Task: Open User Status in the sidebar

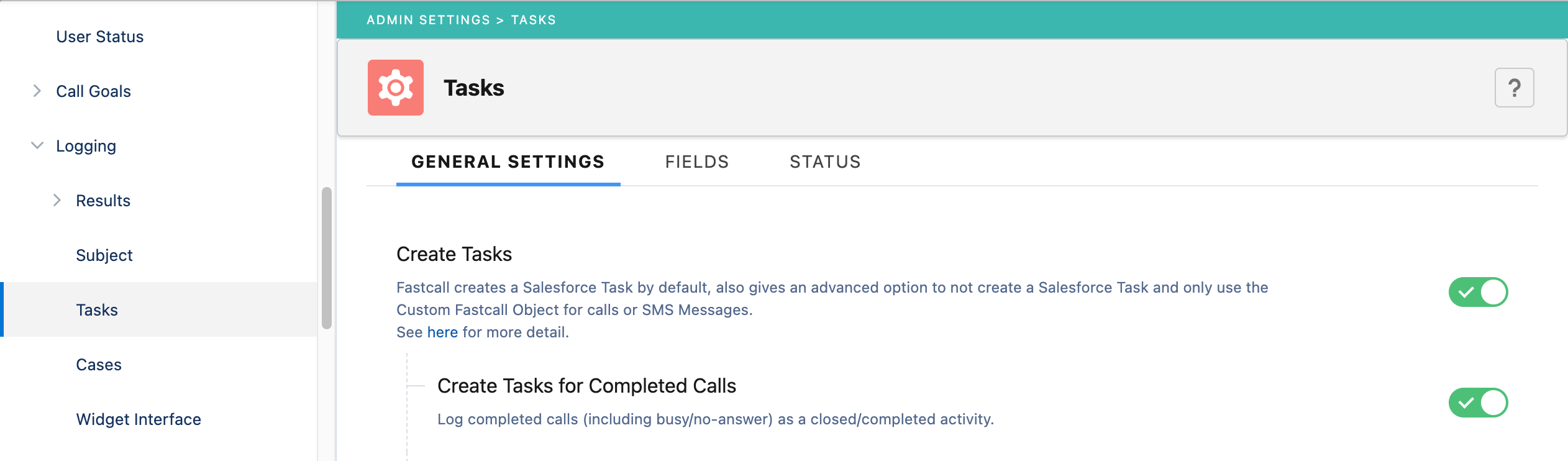Action: 99,37
